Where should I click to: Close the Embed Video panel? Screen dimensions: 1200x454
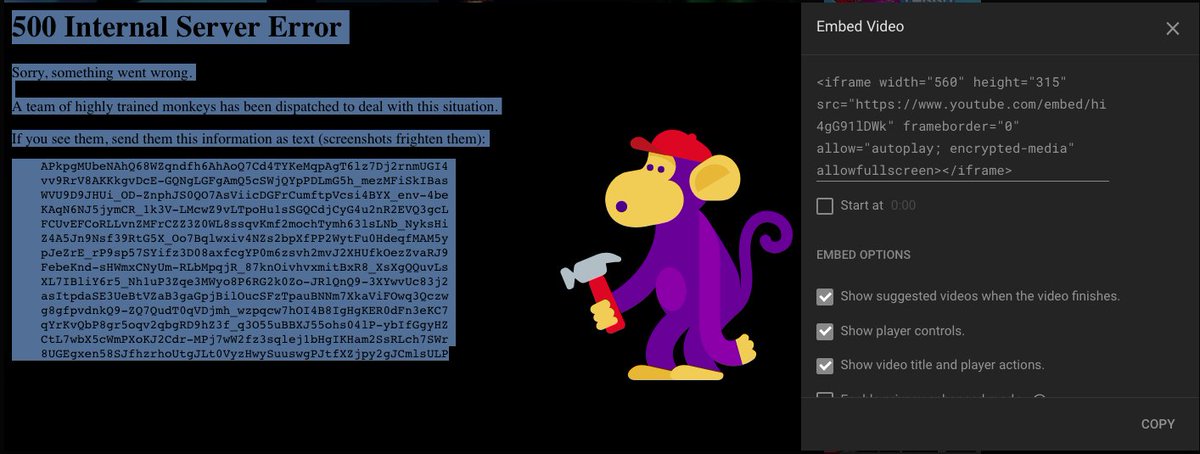point(1173,29)
